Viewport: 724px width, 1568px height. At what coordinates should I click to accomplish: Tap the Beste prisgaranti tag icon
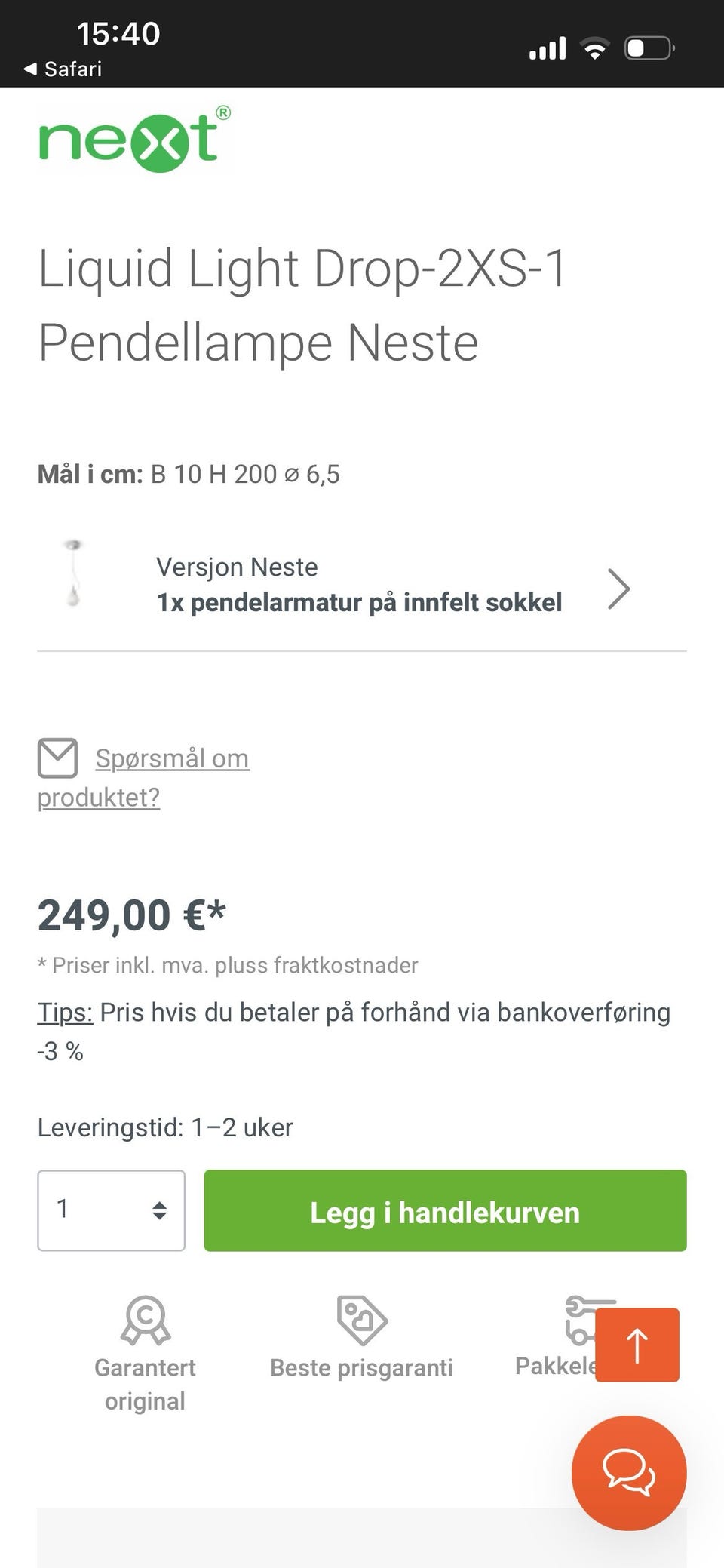[x=362, y=1320]
